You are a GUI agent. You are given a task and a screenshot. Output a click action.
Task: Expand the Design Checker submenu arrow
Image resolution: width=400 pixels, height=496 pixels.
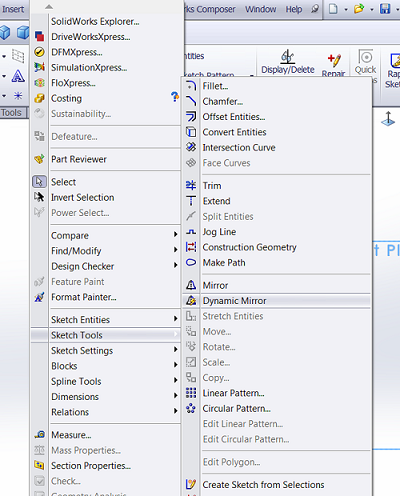[175, 265]
